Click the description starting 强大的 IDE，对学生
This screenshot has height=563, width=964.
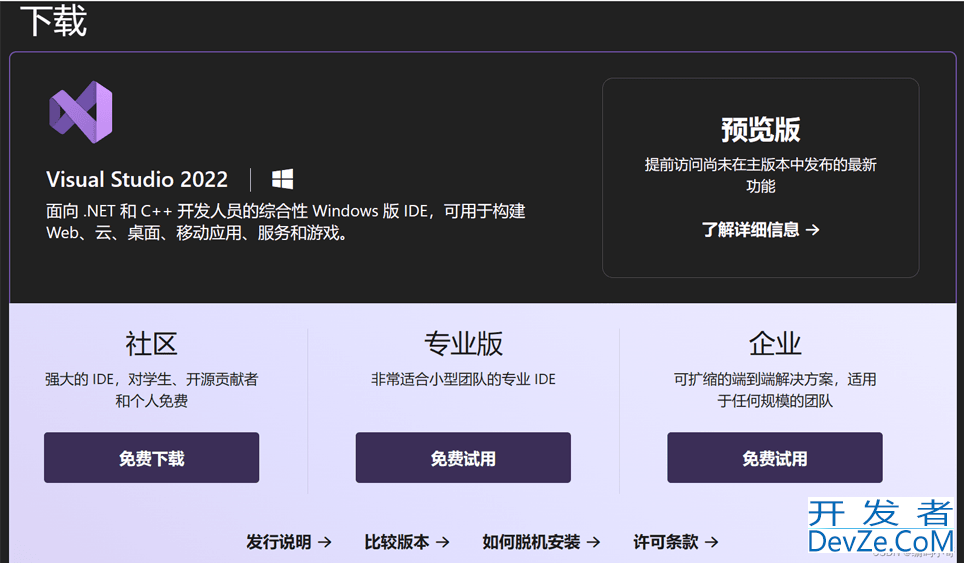[x=151, y=390]
